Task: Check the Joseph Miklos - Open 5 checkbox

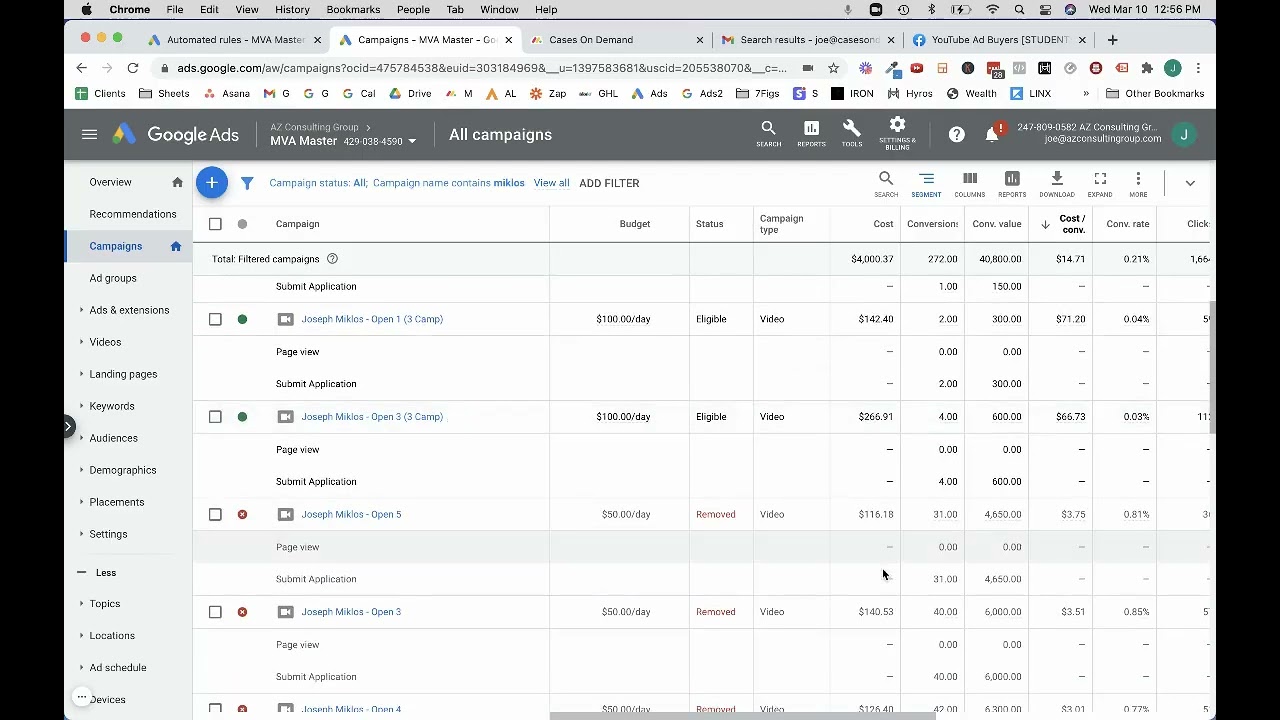Action: 215,514
